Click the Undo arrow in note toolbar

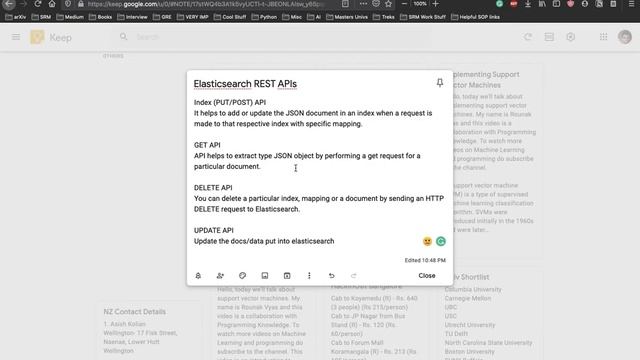[x=331, y=276]
